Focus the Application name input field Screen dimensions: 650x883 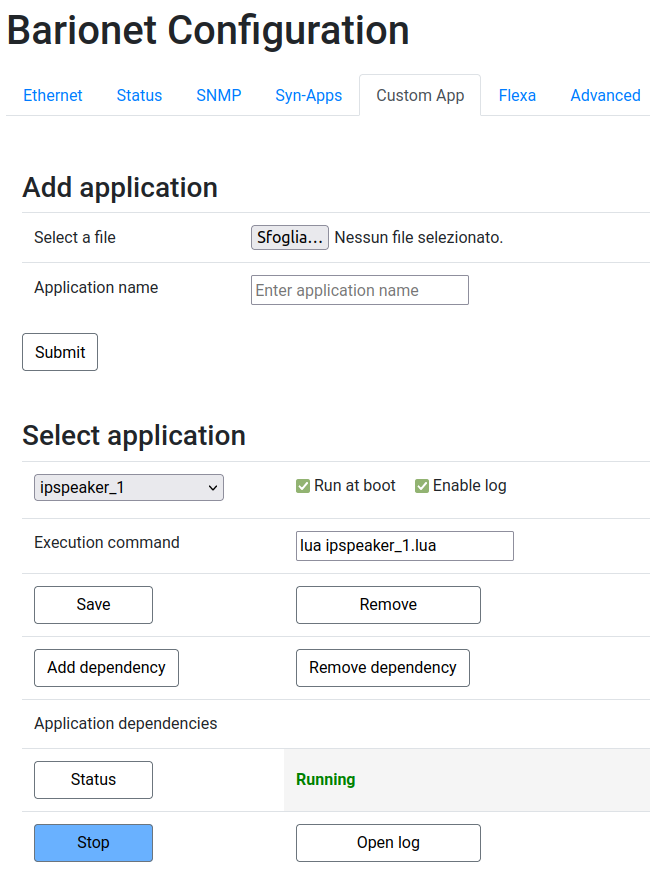(359, 290)
